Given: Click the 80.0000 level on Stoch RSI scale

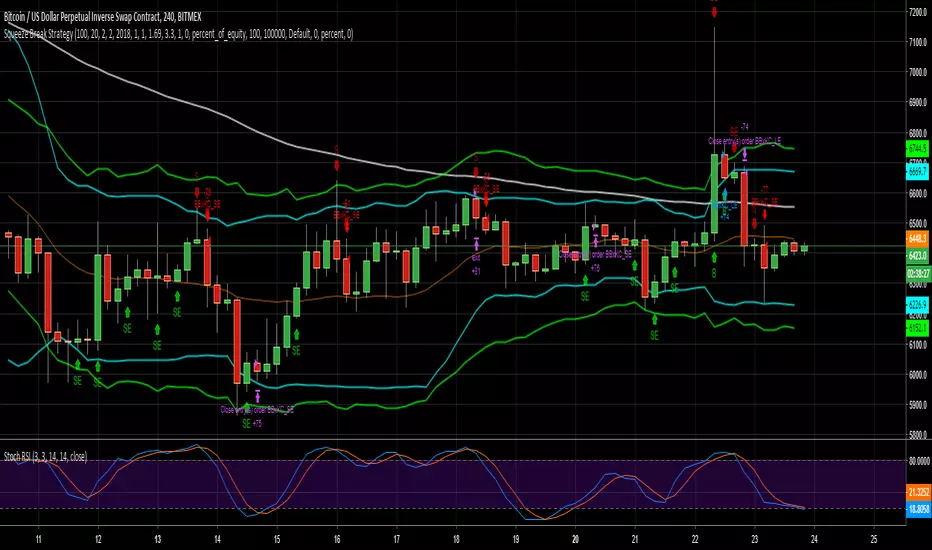Looking at the screenshot, I should point(918,461).
